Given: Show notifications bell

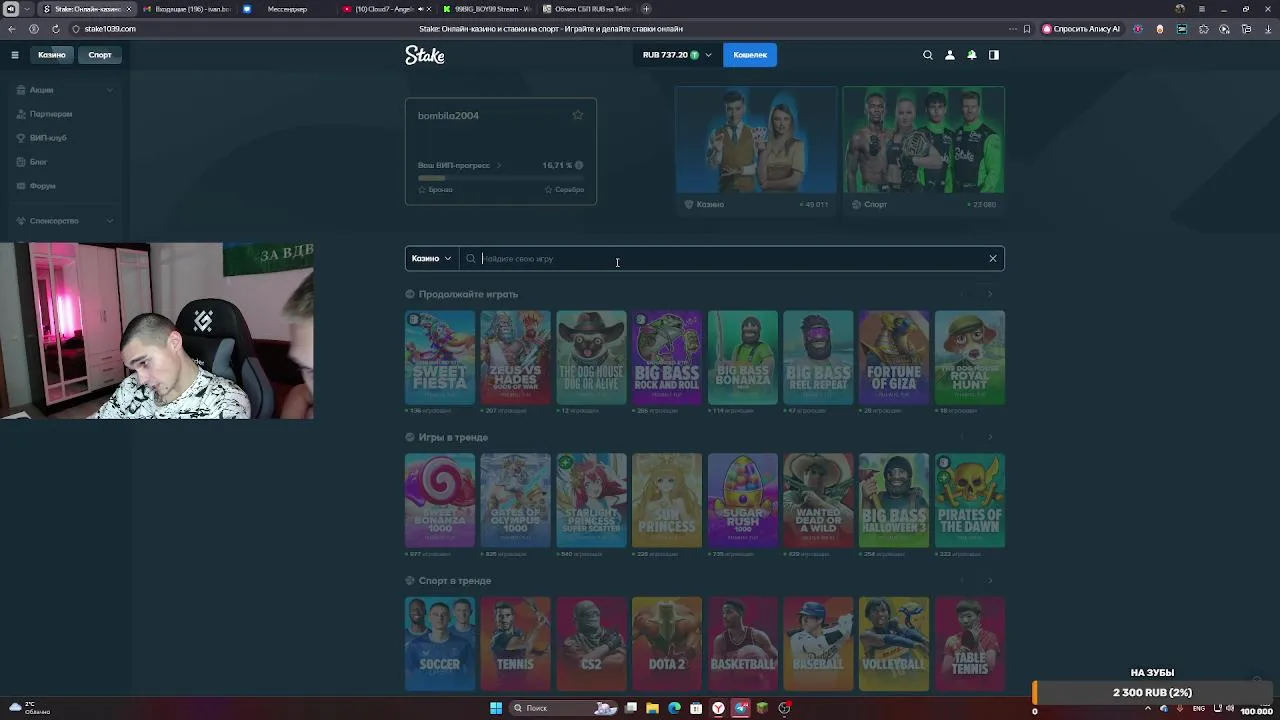Looking at the screenshot, I should (972, 55).
